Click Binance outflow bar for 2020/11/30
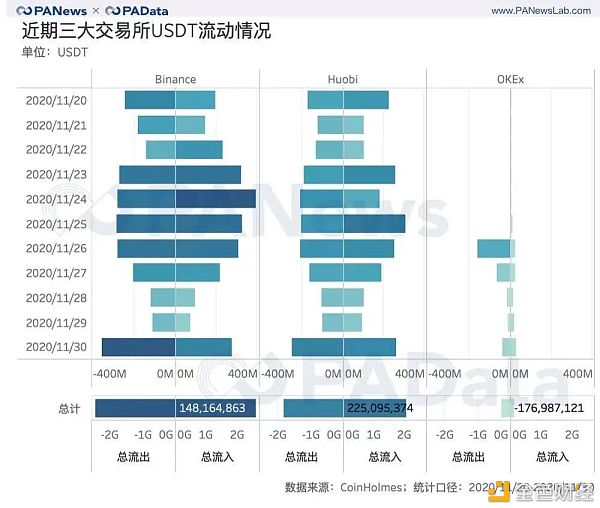The width and height of the screenshot is (600, 508). tap(139, 347)
